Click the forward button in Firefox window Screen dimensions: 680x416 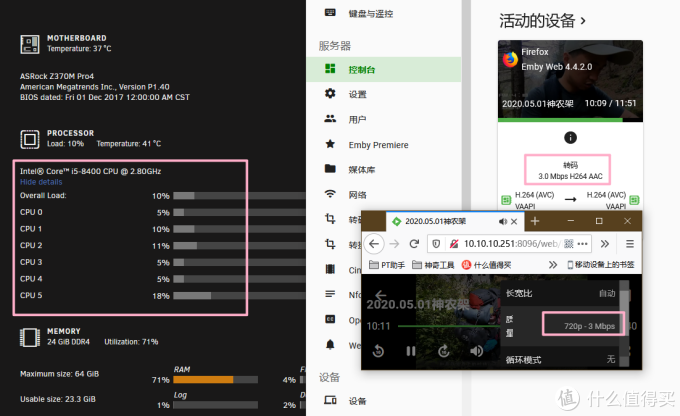(394, 244)
